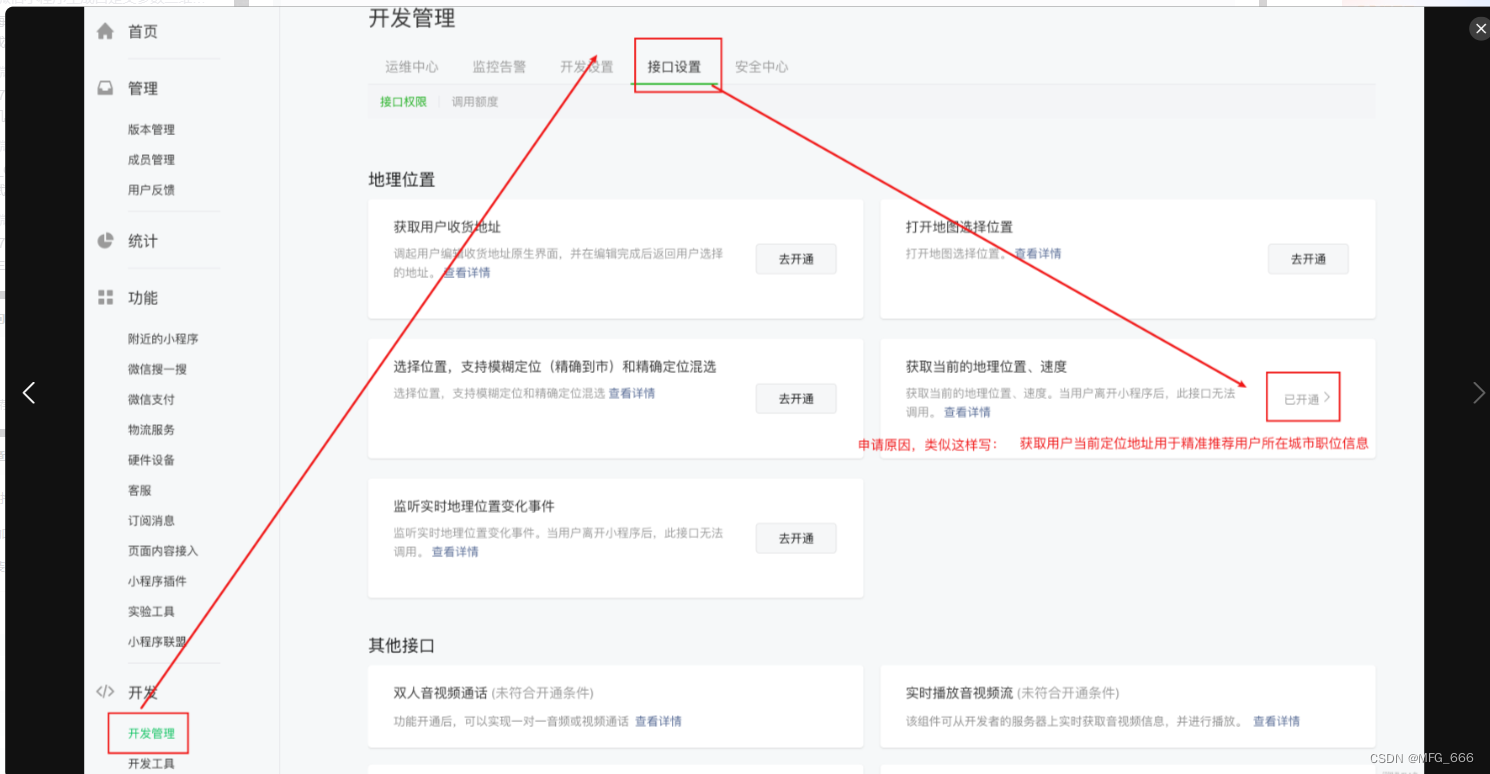Open 查看详情 link for 选择位置 card
This screenshot has width=1490, height=774.
[x=632, y=394]
